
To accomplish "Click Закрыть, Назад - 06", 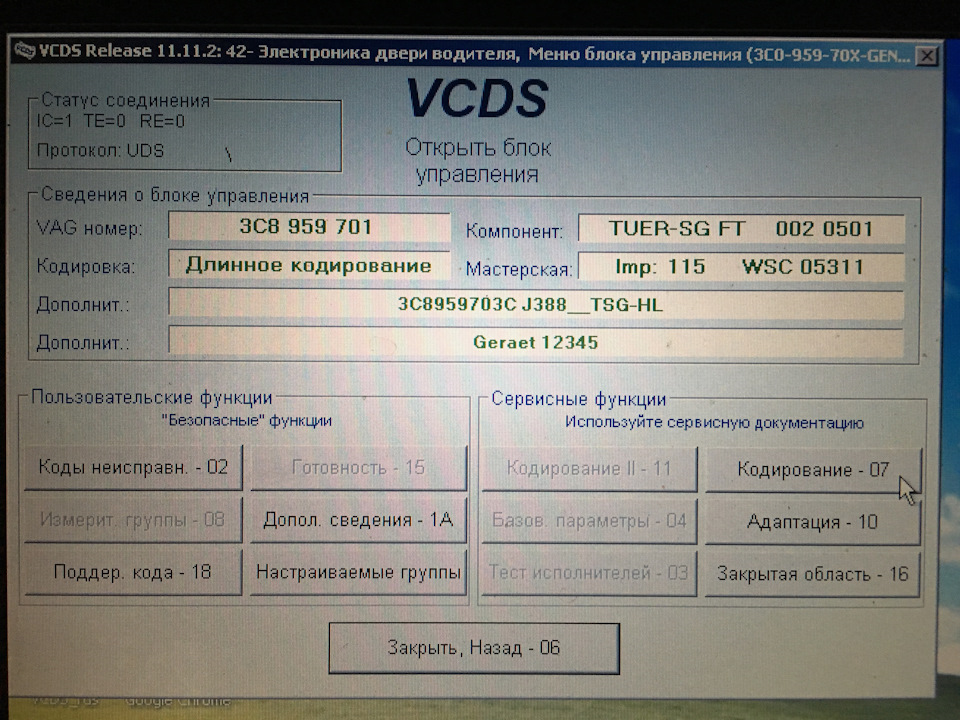I will (474, 648).
